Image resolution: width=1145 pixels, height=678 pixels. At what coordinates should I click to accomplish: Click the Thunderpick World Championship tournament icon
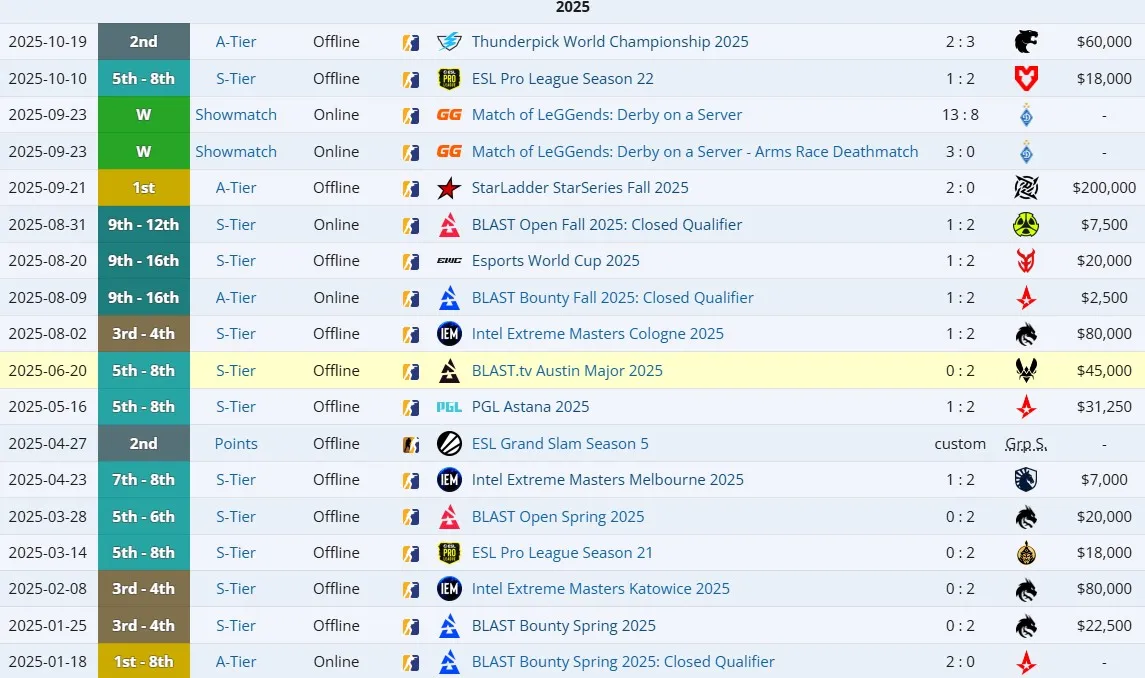[449, 42]
